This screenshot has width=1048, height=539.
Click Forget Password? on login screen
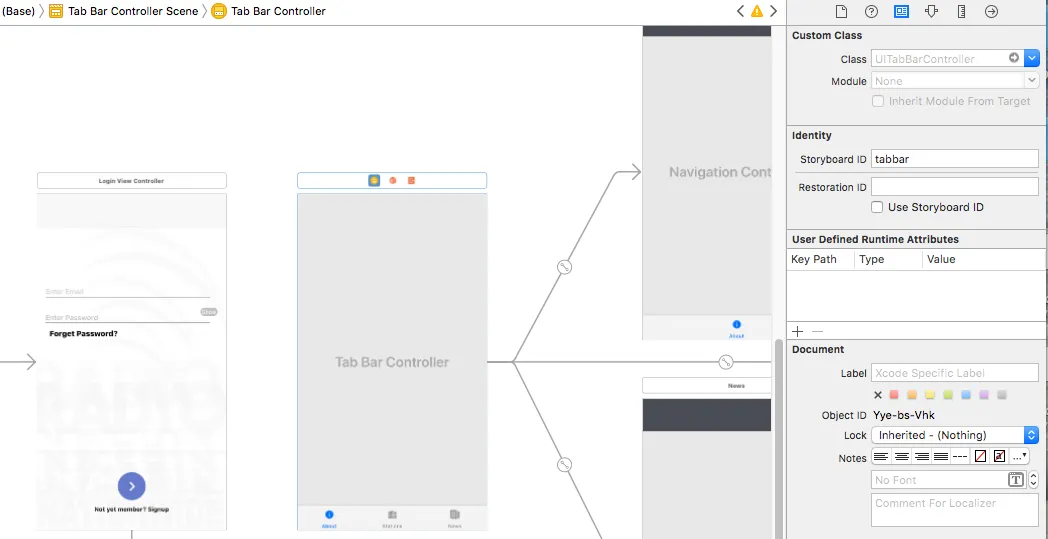pyautogui.click(x=84, y=334)
